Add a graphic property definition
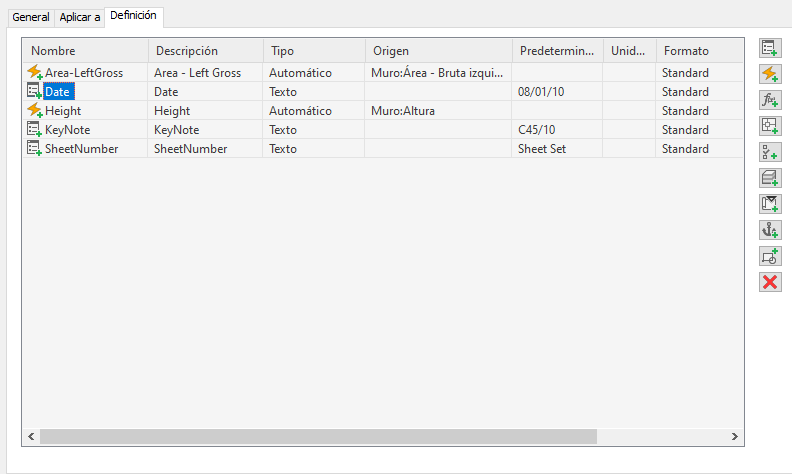This screenshot has height=474, width=792. [x=770, y=256]
